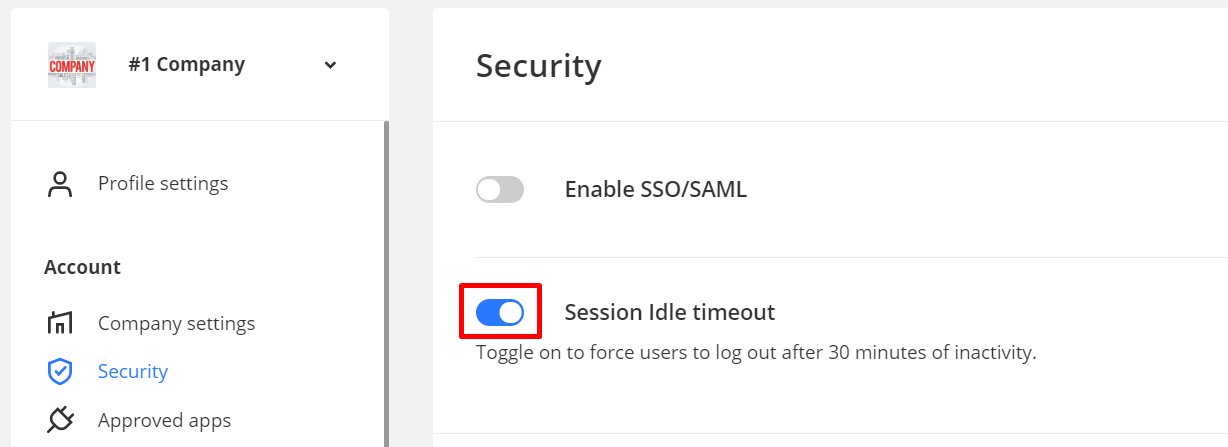Click the Security shield icon in sidebar
This screenshot has height=447, width=1228.
(61, 371)
